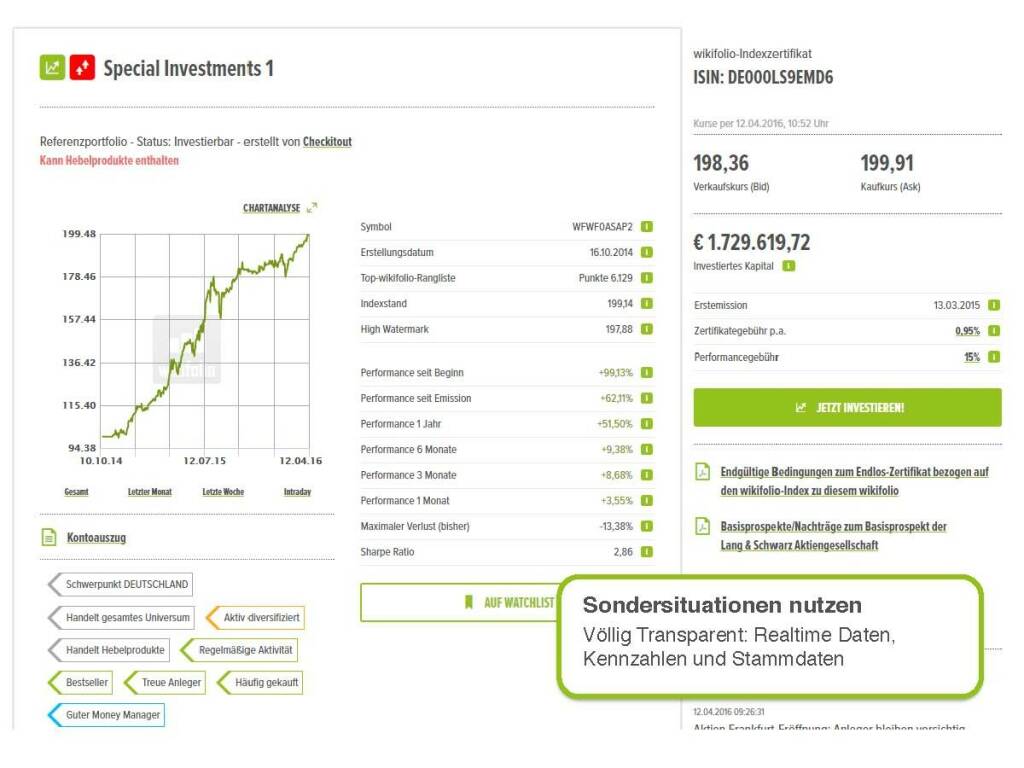Click the green chart icon beside the title

click(x=52, y=68)
